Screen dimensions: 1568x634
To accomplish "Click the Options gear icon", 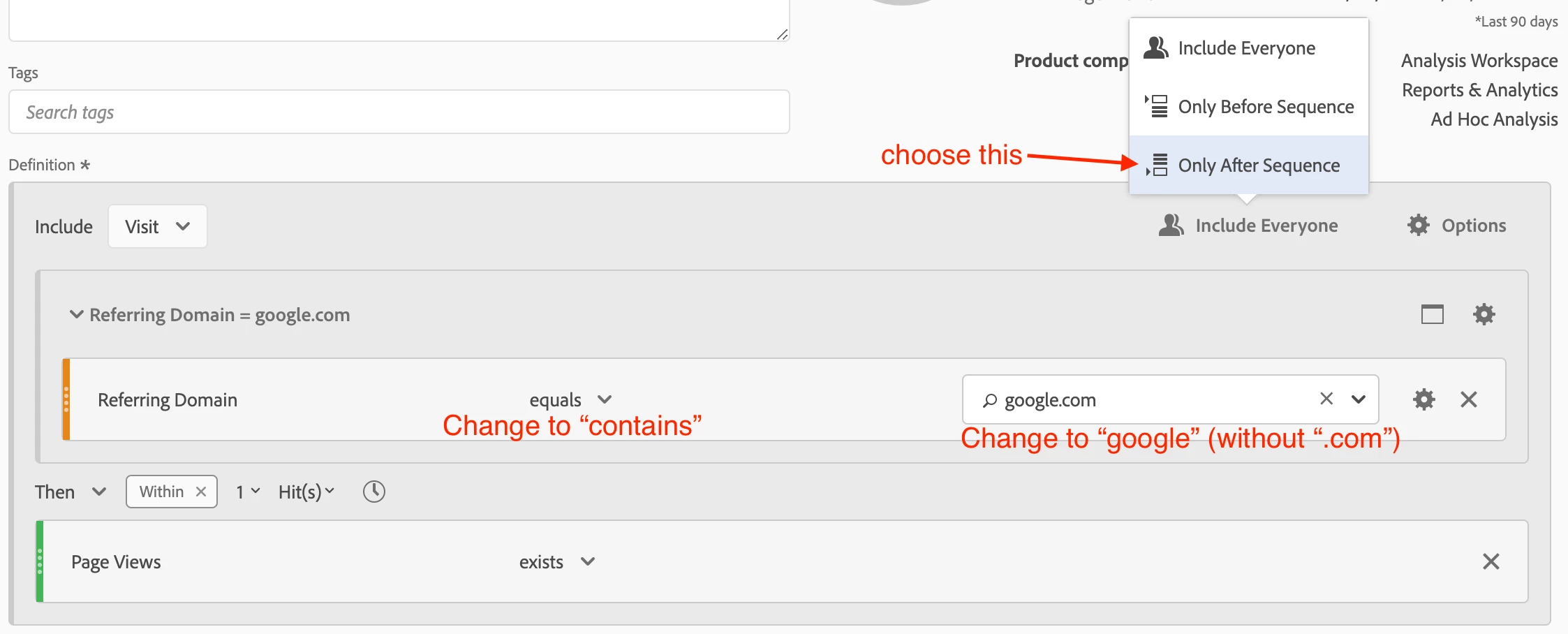I will coord(1418,226).
